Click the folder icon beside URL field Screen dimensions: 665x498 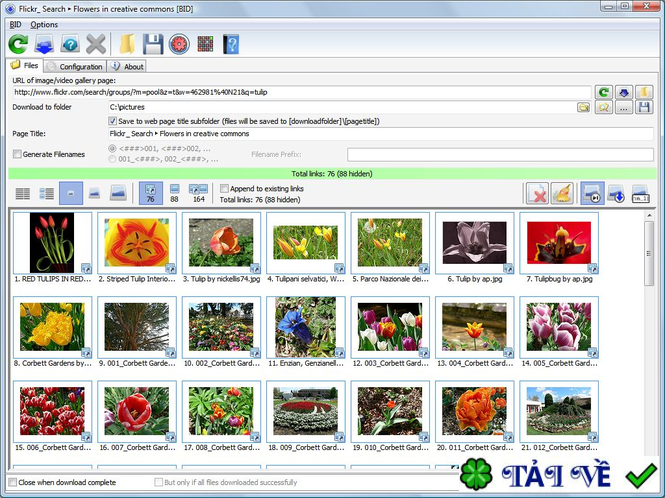pyautogui.click(x=644, y=92)
